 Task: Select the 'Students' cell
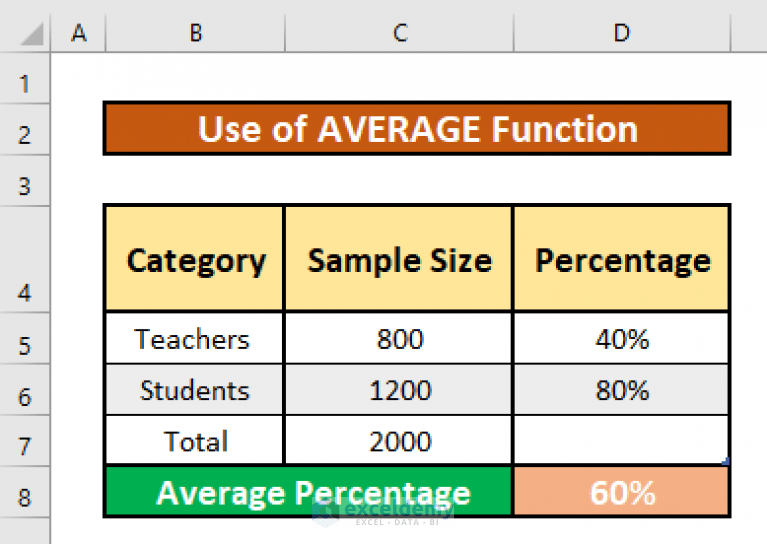point(194,390)
